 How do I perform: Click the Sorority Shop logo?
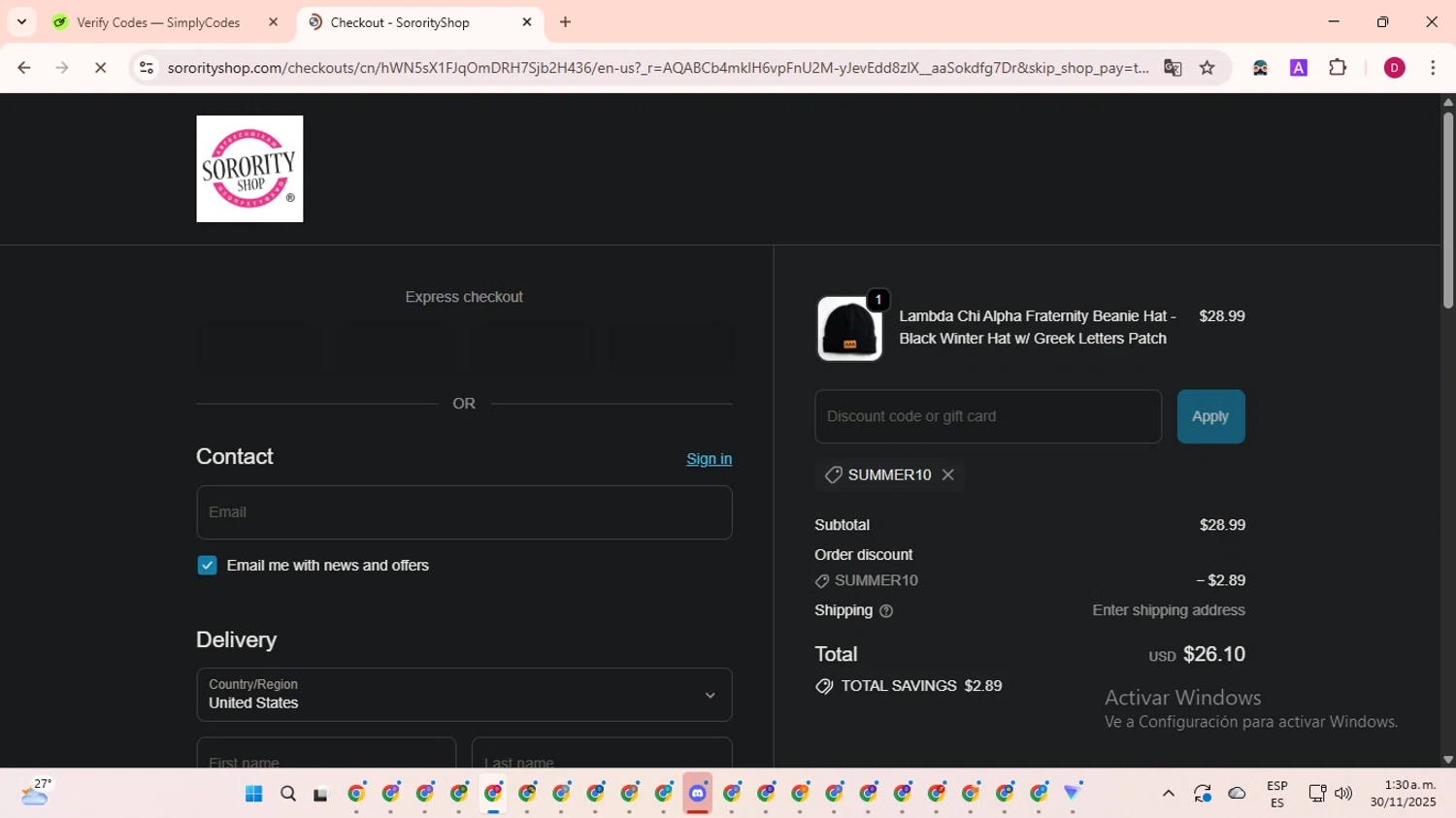(249, 169)
